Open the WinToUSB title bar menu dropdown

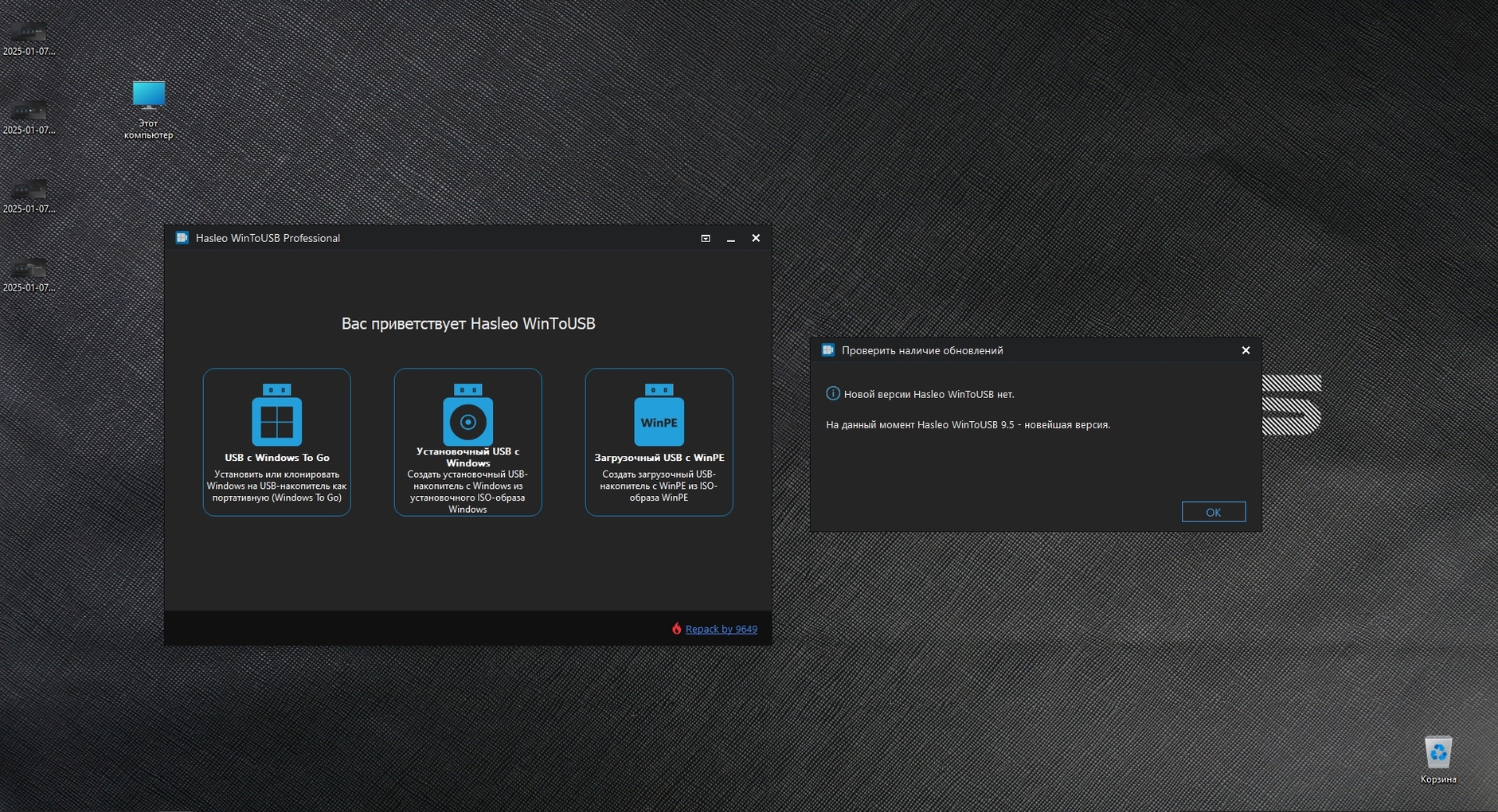705,238
